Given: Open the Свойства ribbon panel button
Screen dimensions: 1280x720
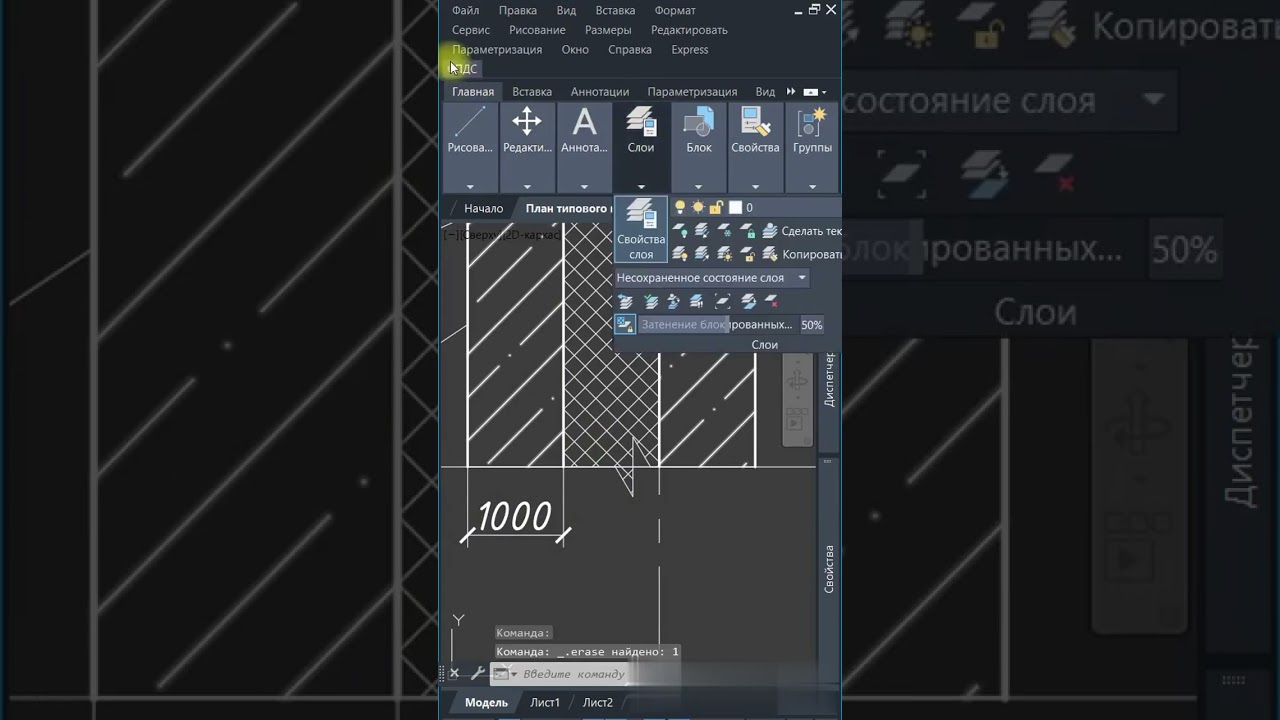Looking at the screenshot, I should (x=755, y=147).
